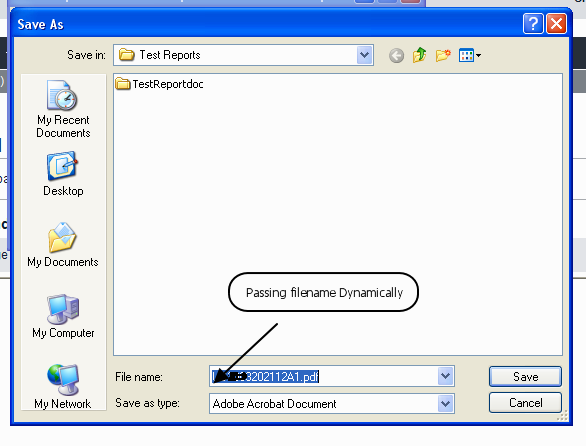Go to the Desktop shortcut
The width and height of the screenshot is (586, 446).
63,174
